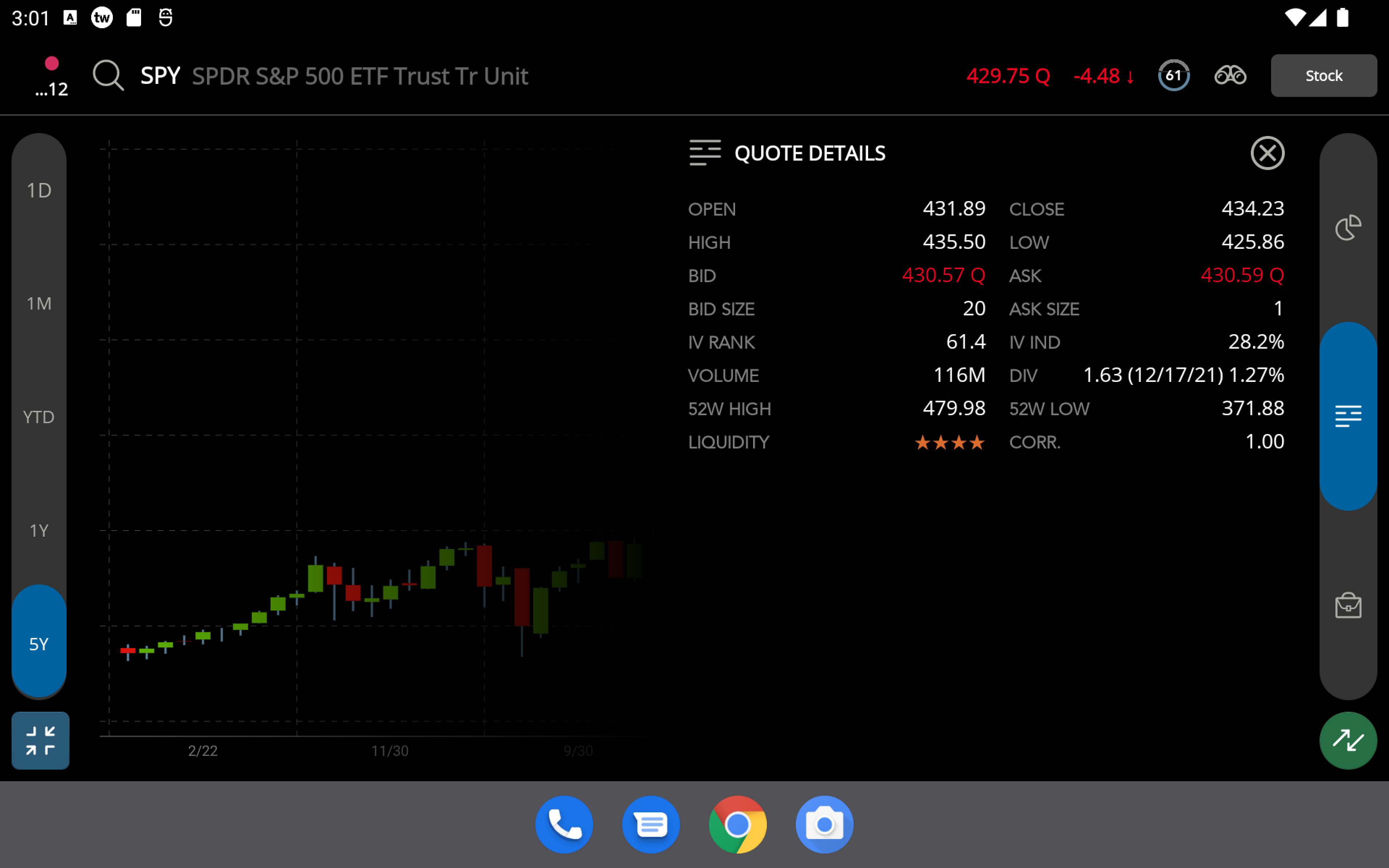Tap the IV rank 61 gauge icon
The height and width of the screenshot is (868, 1389).
pyautogui.click(x=1173, y=75)
